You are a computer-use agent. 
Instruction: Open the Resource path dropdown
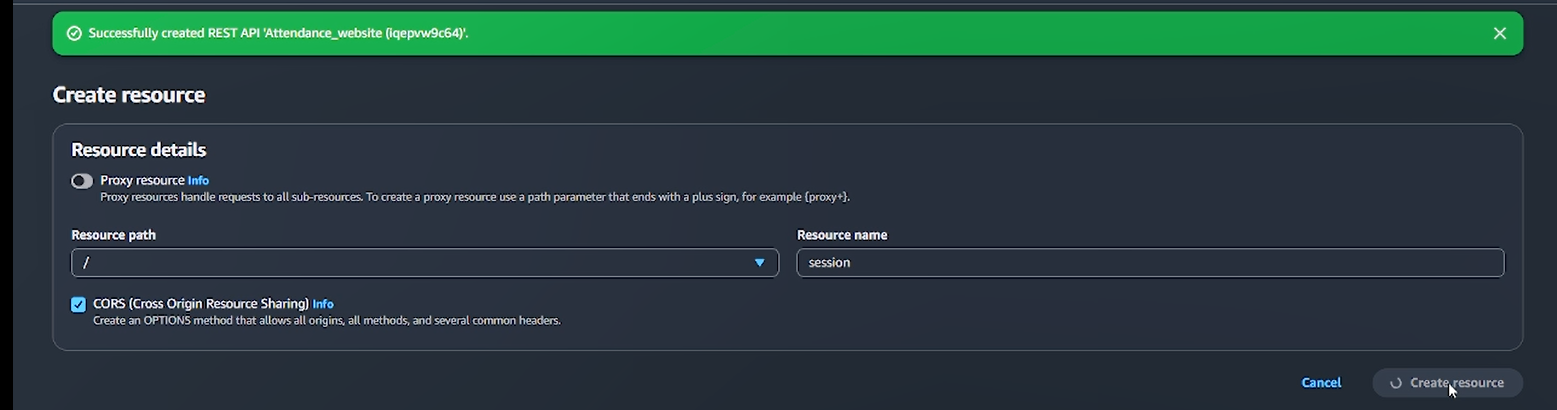click(x=425, y=263)
